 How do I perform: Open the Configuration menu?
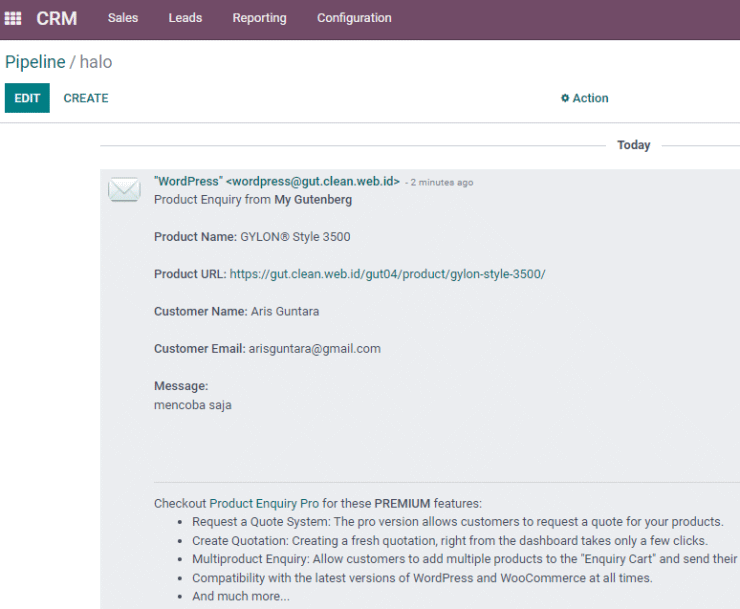(354, 18)
